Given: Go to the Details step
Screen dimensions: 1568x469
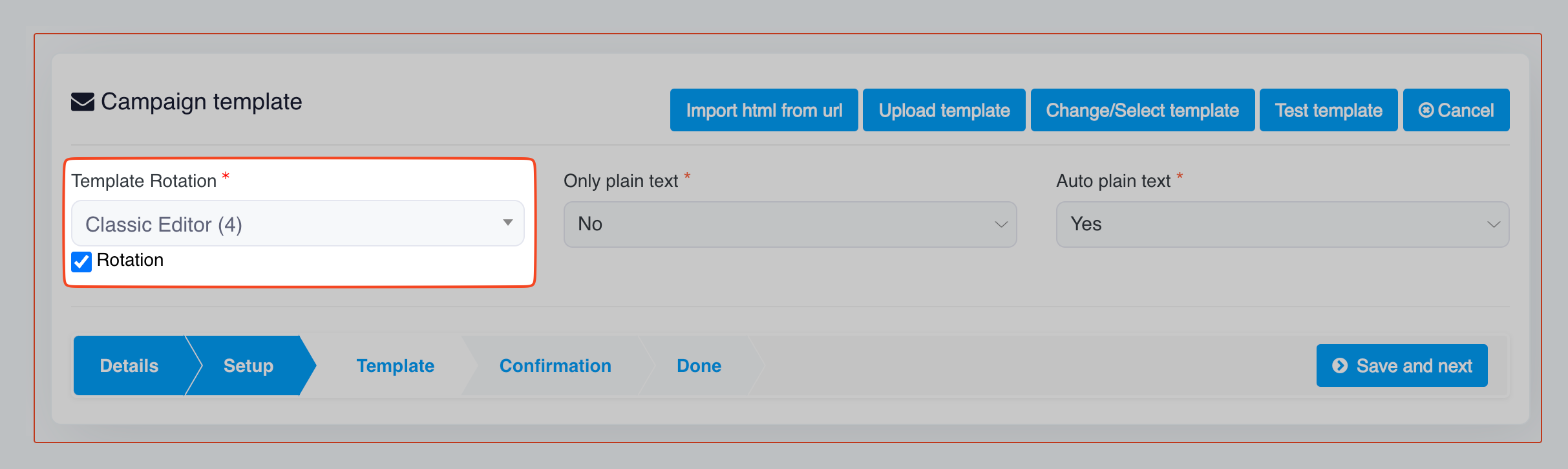Looking at the screenshot, I should 129,365.
